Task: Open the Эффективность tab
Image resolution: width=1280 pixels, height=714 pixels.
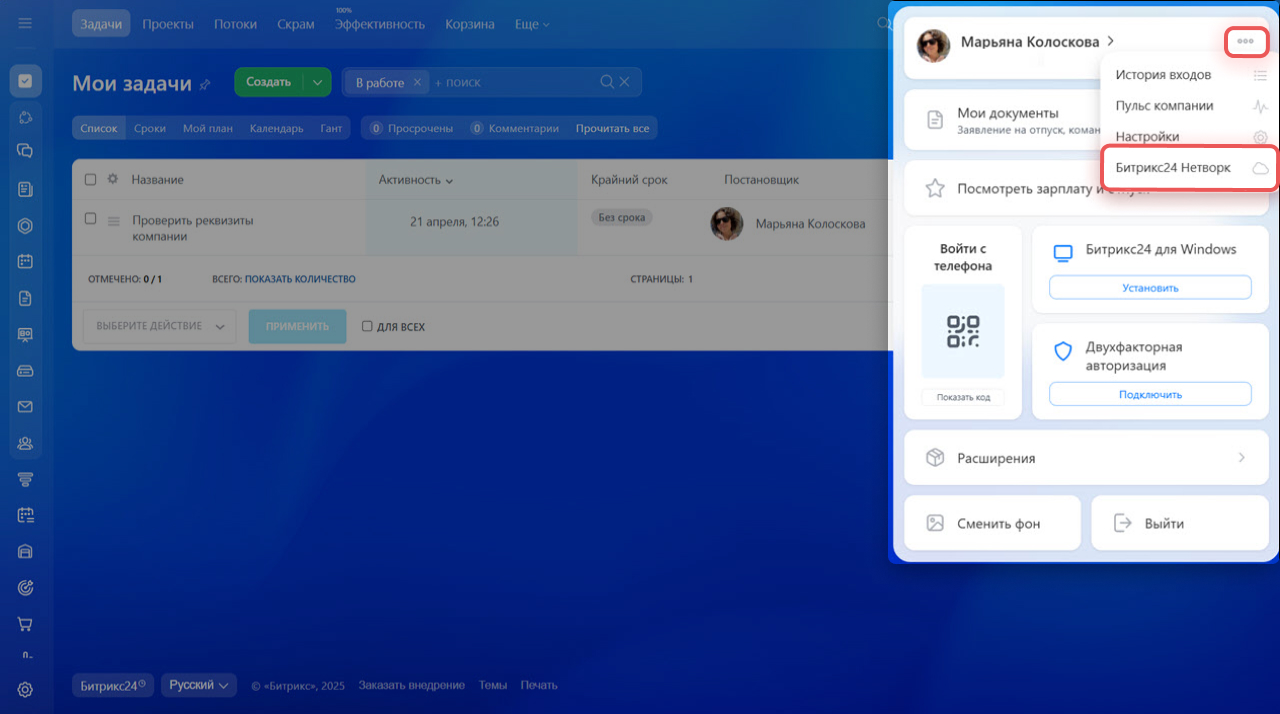Action: [380, 24]
